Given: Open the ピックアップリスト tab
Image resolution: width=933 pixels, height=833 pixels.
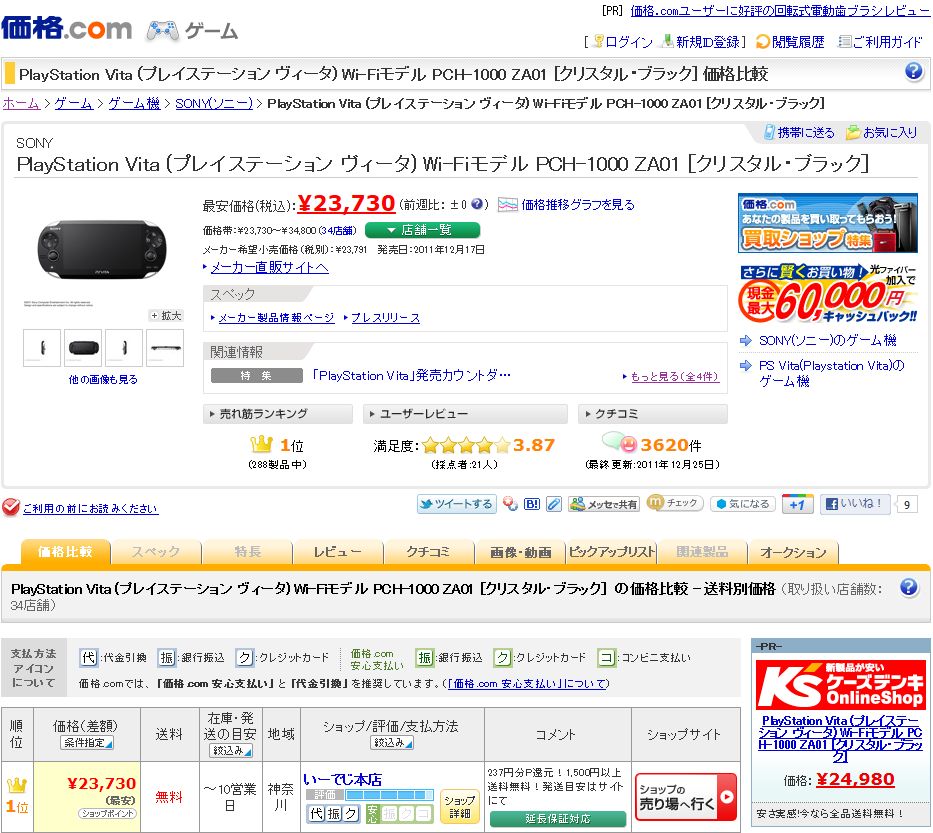Looking at the screenshot, I should 611,552.
